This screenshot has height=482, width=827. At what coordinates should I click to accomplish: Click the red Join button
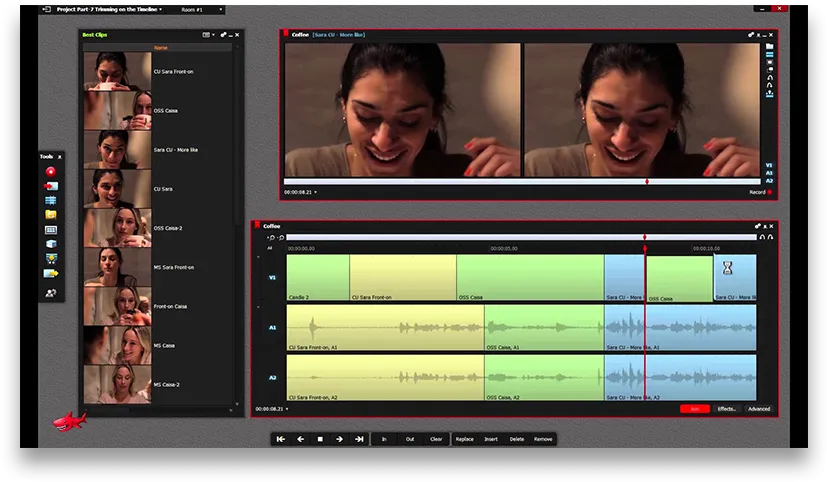tap(695, 409)
